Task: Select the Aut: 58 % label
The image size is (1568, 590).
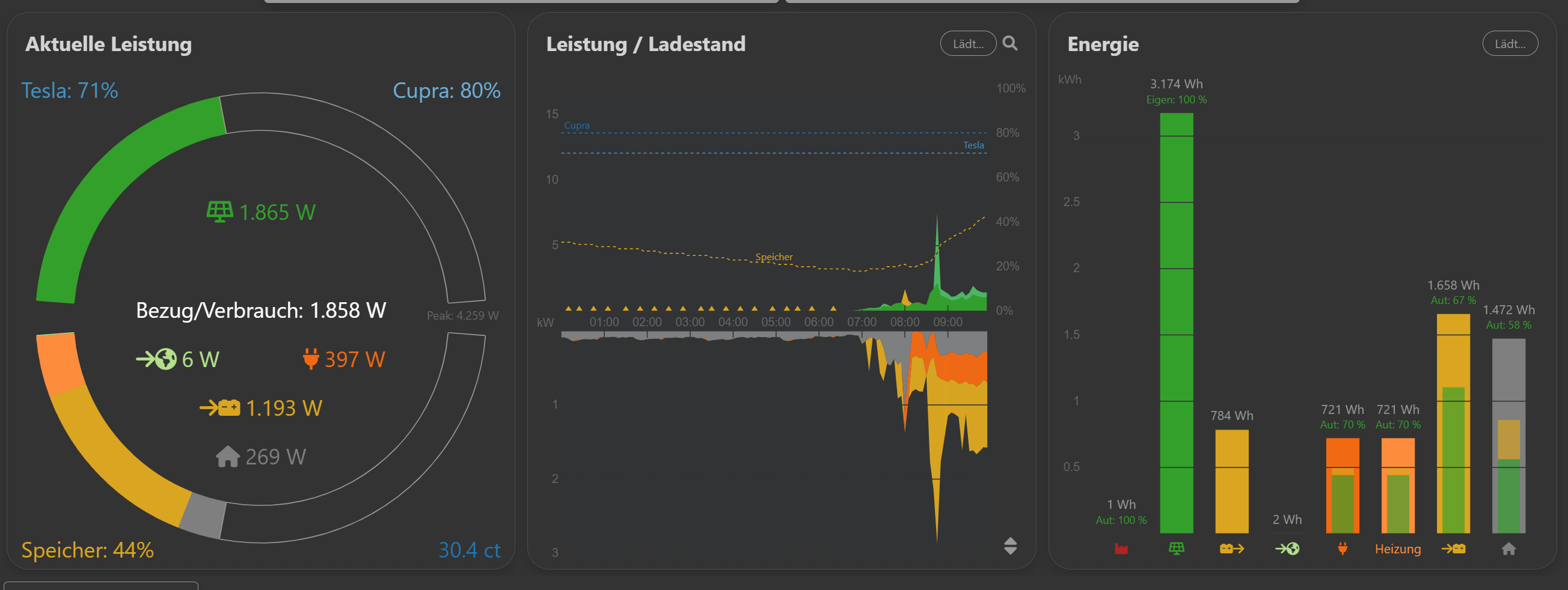Action: pyautogui.click(x=1509, y=325)
